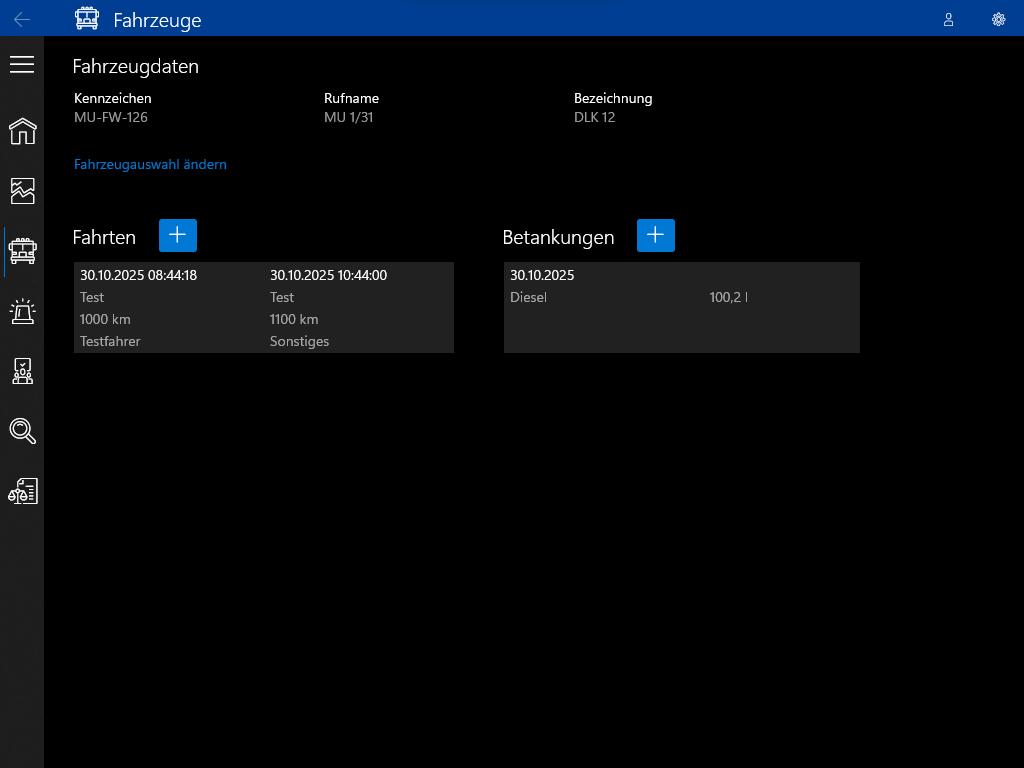Click the Diesel fuel type
This screenshot has height=768, width=1024.
pyautogui.click(x=528, y=297)
